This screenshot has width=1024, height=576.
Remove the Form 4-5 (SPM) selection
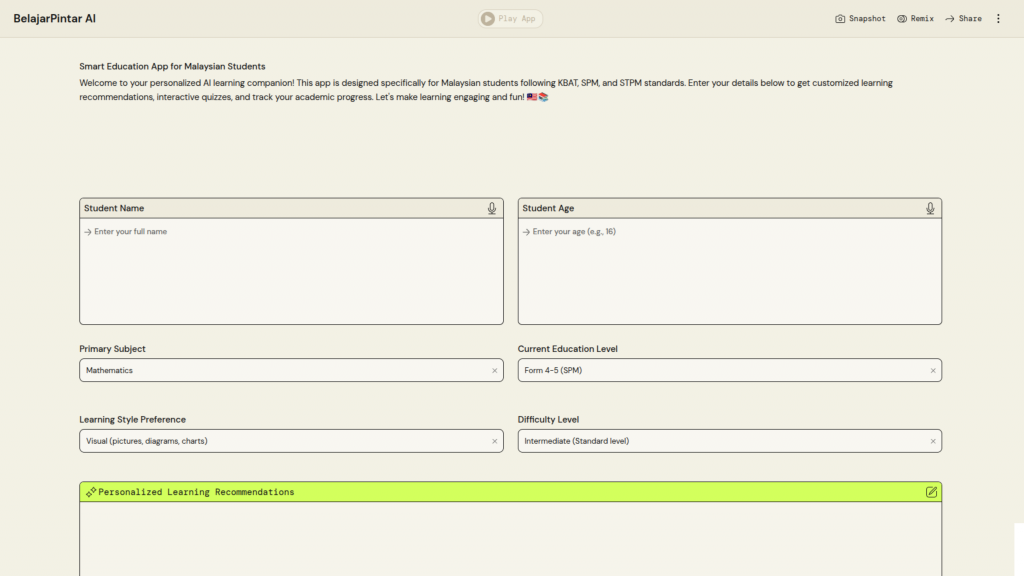pos(933,370)
